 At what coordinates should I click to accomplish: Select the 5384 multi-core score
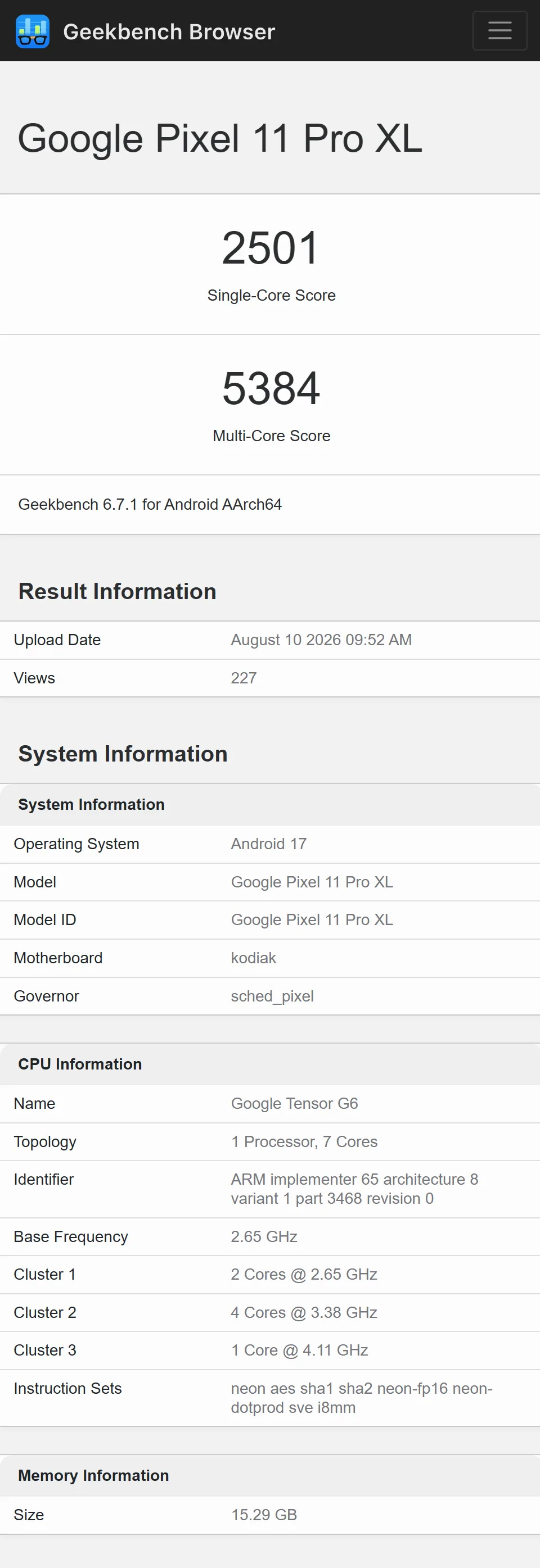pos(271,388)
